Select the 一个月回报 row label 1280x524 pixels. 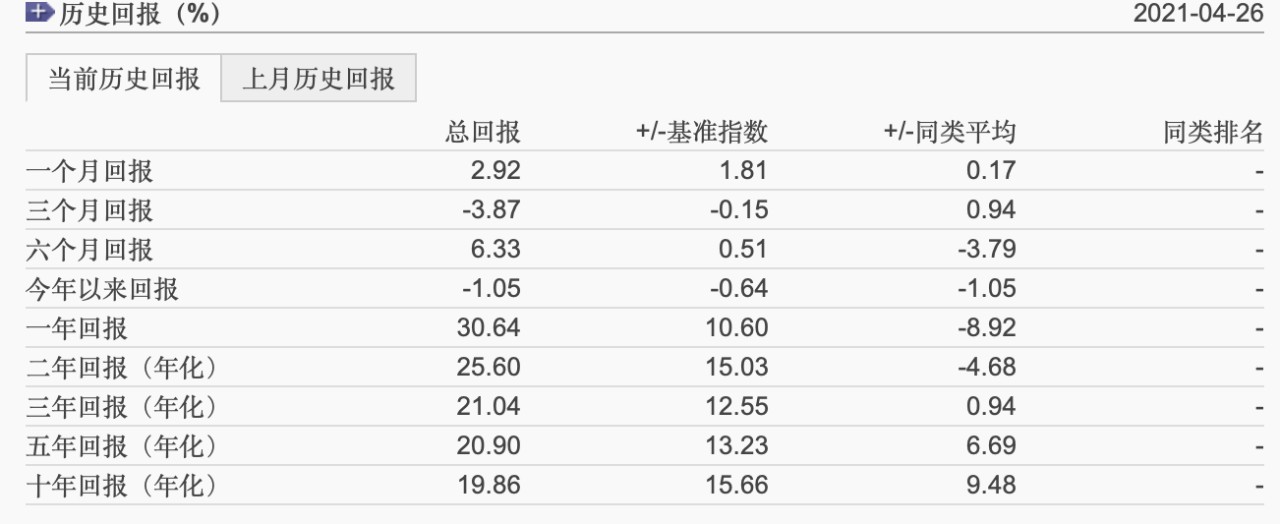90,171
